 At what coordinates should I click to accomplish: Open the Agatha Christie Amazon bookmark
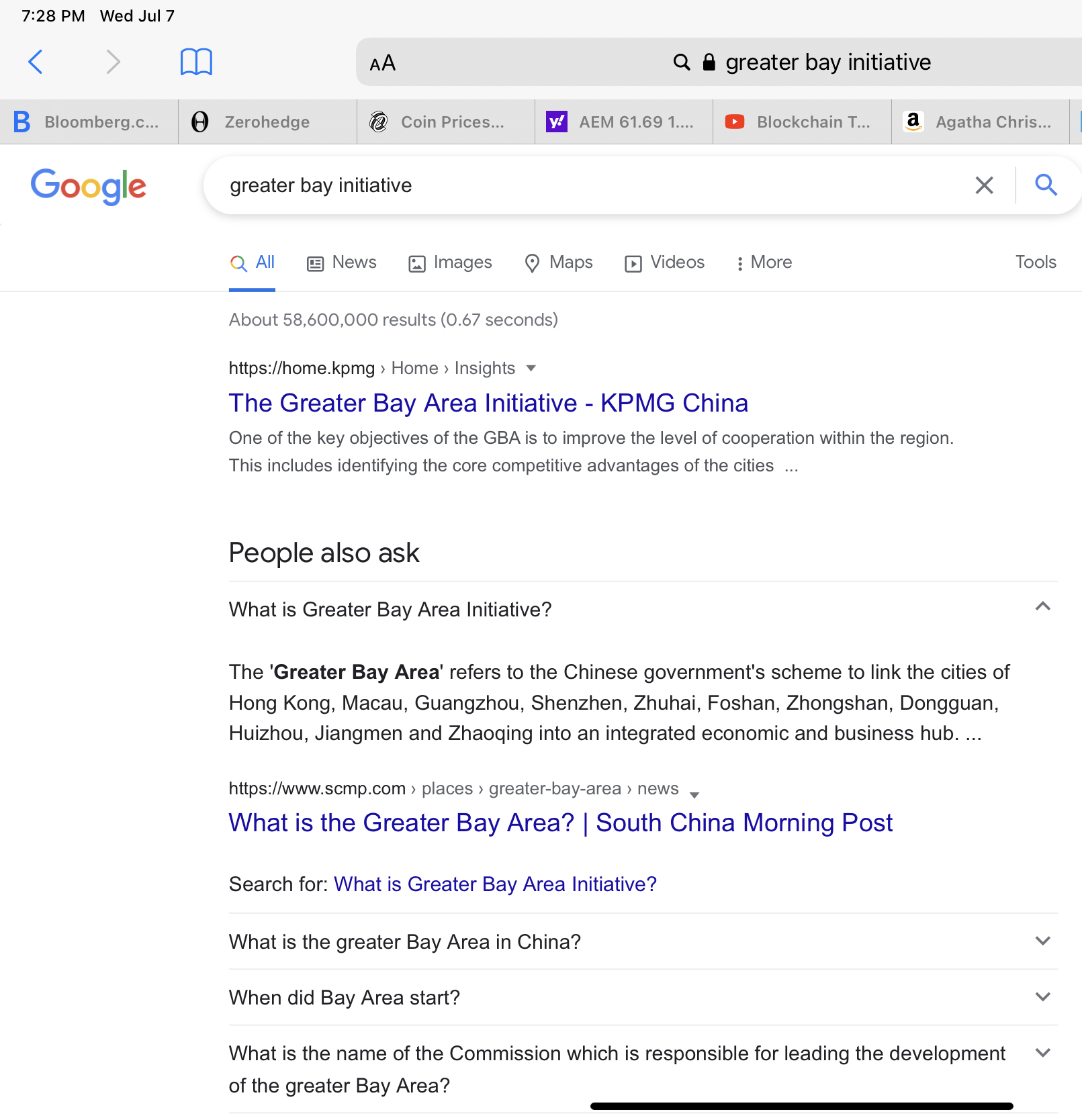(x=980, y=122)
